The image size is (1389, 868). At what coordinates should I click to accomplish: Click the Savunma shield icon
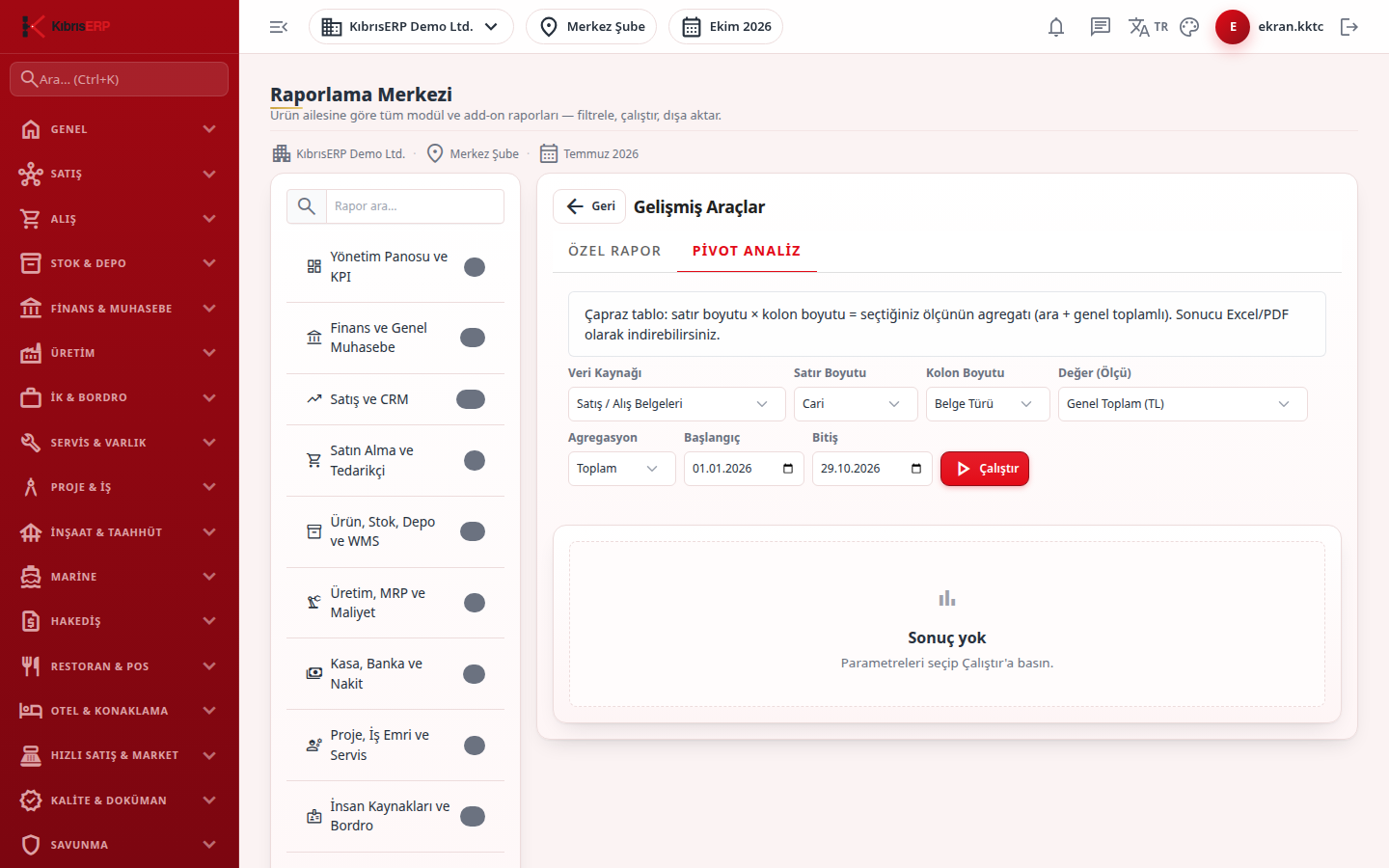pos(31,845)
